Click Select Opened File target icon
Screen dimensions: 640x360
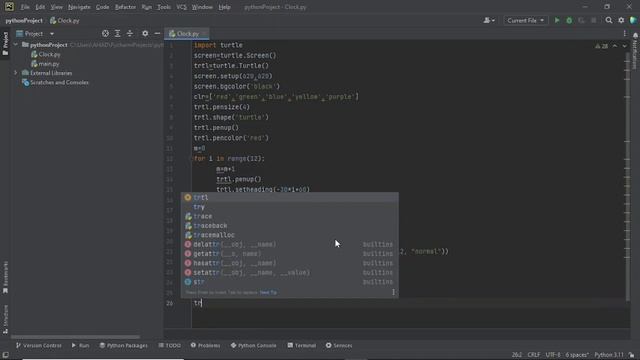[x=105, y=33]
